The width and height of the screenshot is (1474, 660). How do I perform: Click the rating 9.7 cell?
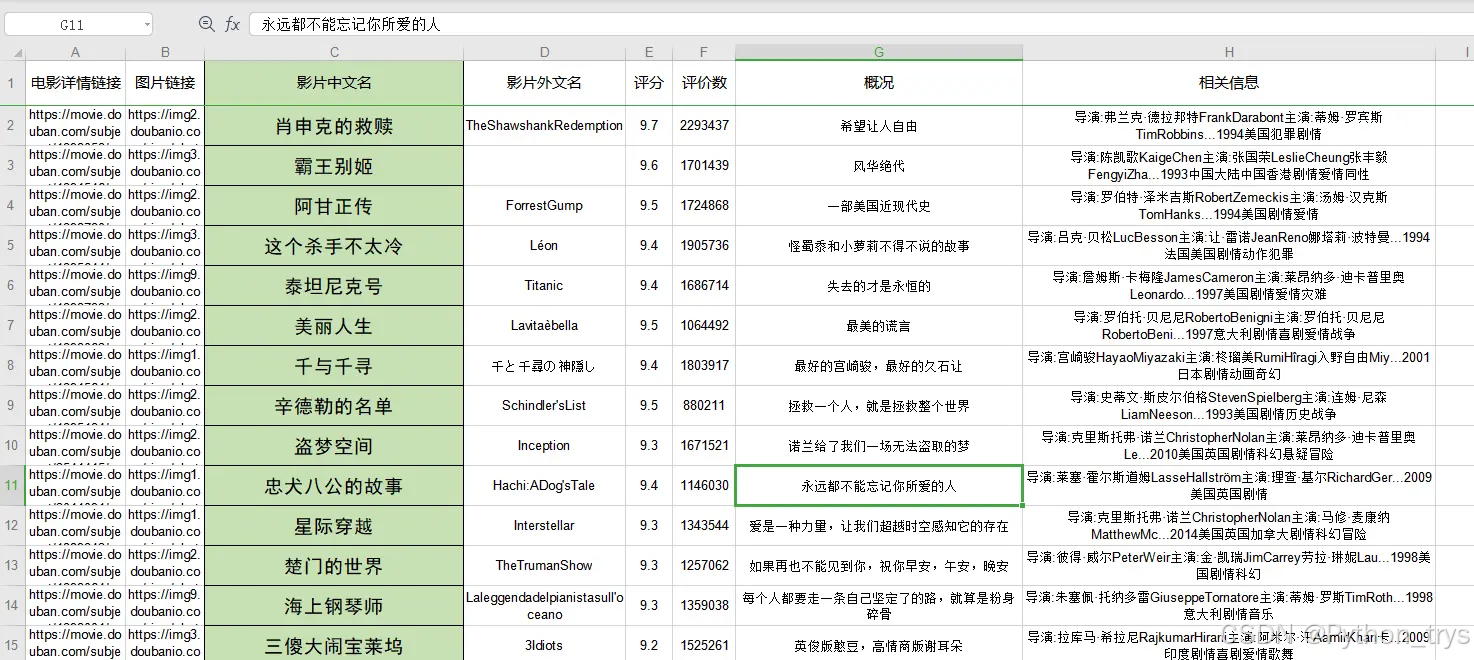[649, 126]
